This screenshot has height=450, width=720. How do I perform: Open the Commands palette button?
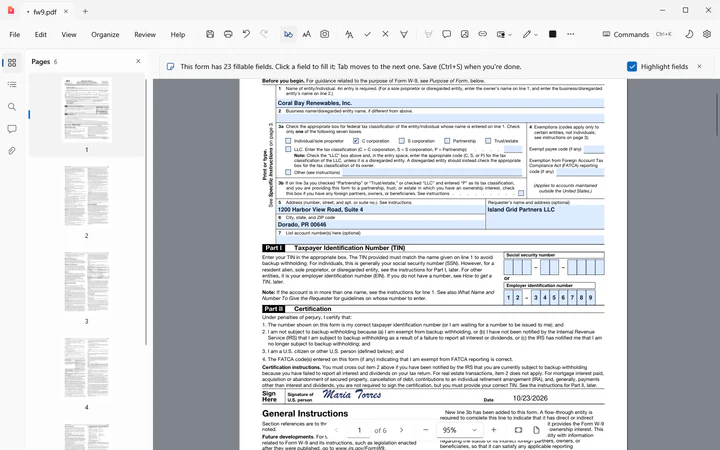click(x=637, y=34)
